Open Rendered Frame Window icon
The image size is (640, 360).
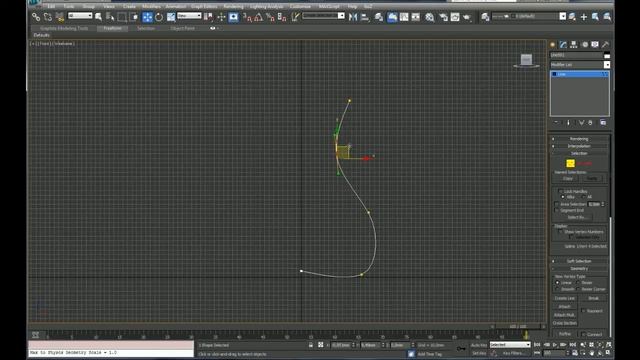tap(455, 17)
